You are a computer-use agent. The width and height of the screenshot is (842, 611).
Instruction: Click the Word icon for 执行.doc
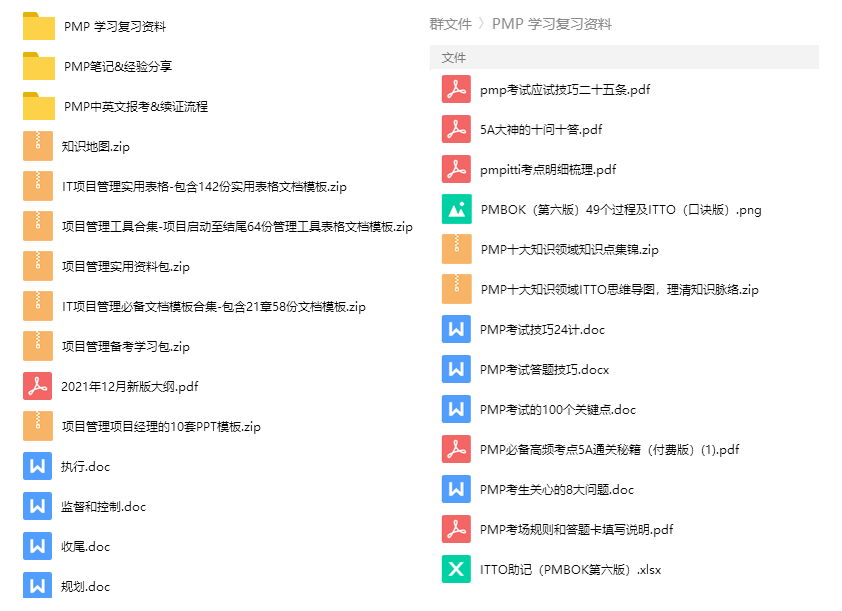coord(38,466)
